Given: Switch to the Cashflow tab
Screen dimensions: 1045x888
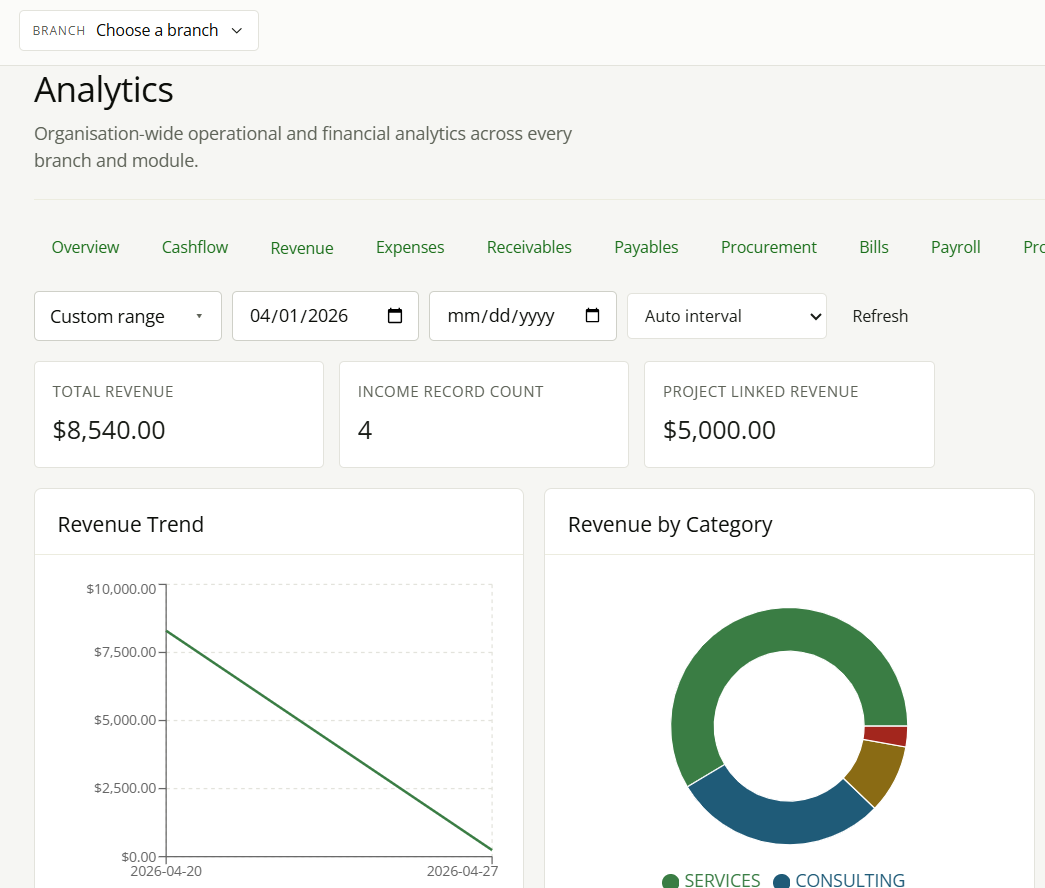Looking at the screenshot, I should pos(195,247).
